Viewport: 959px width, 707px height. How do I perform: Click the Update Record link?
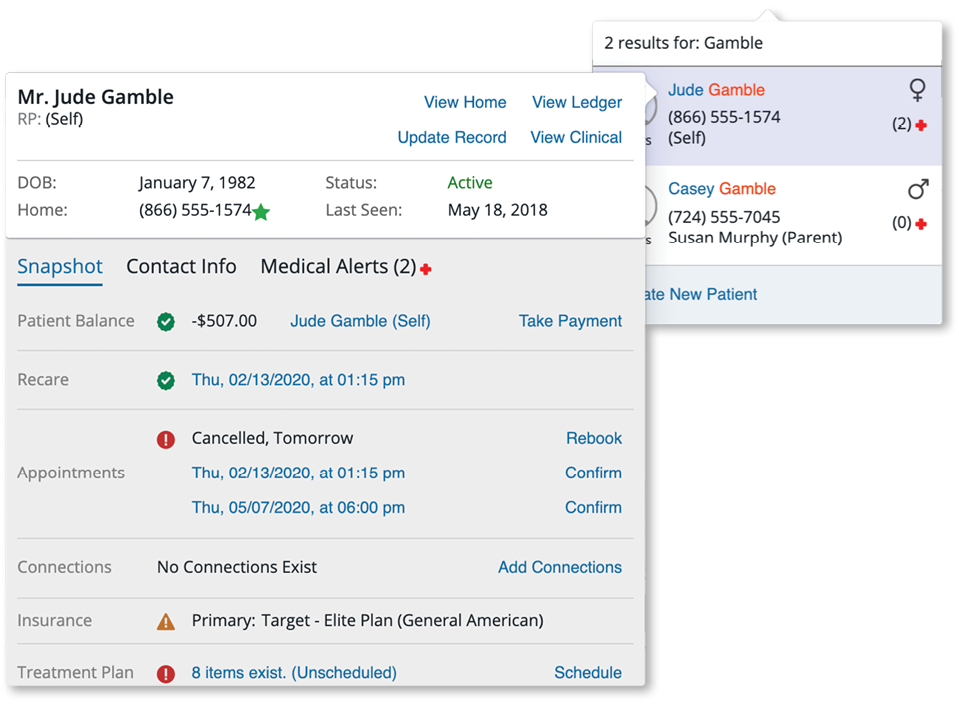coord(452,137)
